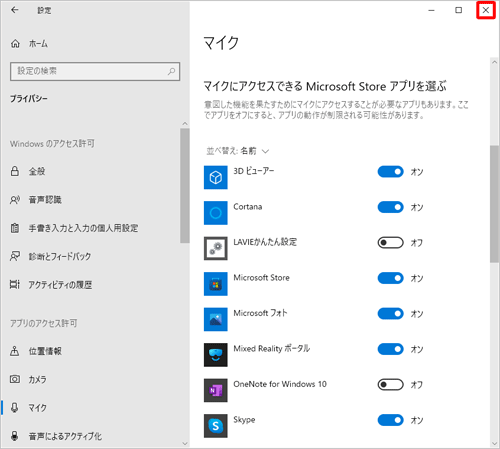Select 手書き入力と入力の個人用設定 clipboard icon

tap(15, 228)
